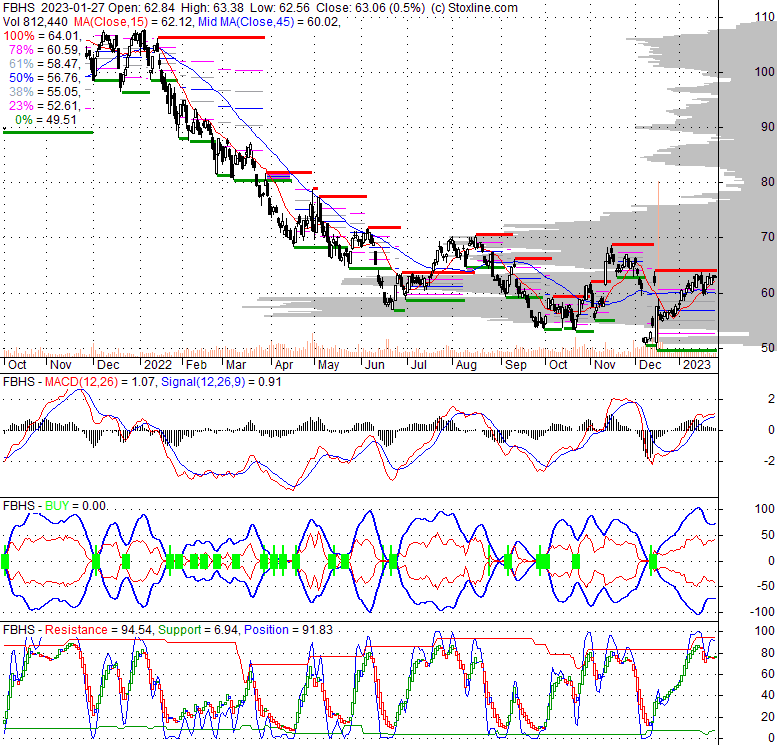Image resolution: width=778 pixels, height=746 pixels.
Task: Click the '23% = 52.61' Fibonacci level
Action: [x=44, y=106]
